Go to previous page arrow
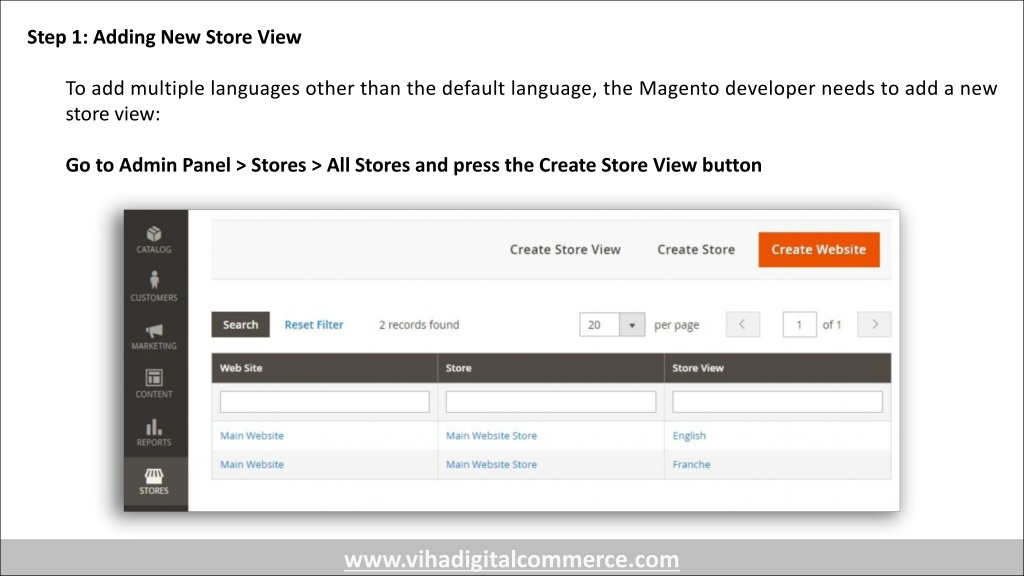The width and height of the screenshot is (1024, 576). coord(743,325)
